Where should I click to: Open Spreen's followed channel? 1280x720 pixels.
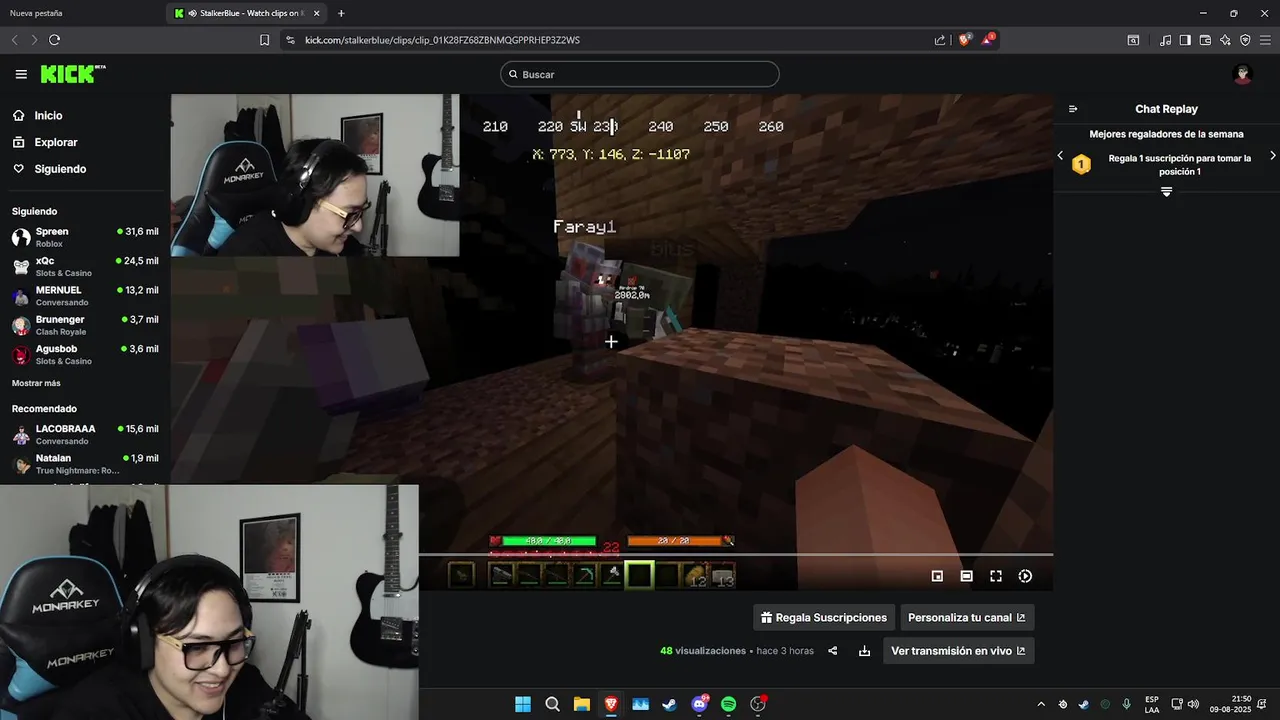[85, 237]
